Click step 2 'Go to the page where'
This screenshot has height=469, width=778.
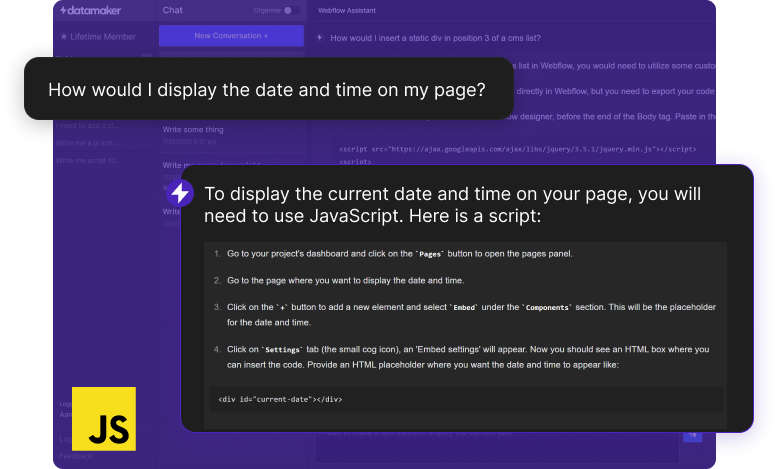point(345,280)
